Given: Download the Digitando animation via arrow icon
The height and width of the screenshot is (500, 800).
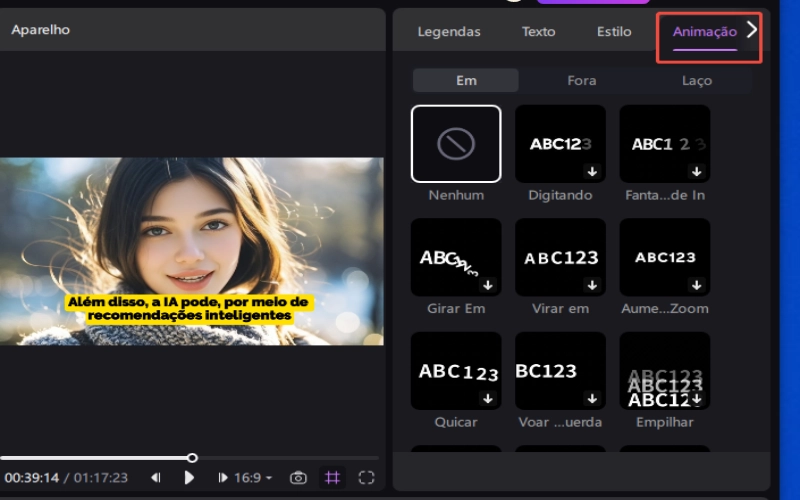Looking at the screenshot, I should click(x=592, y=171).
